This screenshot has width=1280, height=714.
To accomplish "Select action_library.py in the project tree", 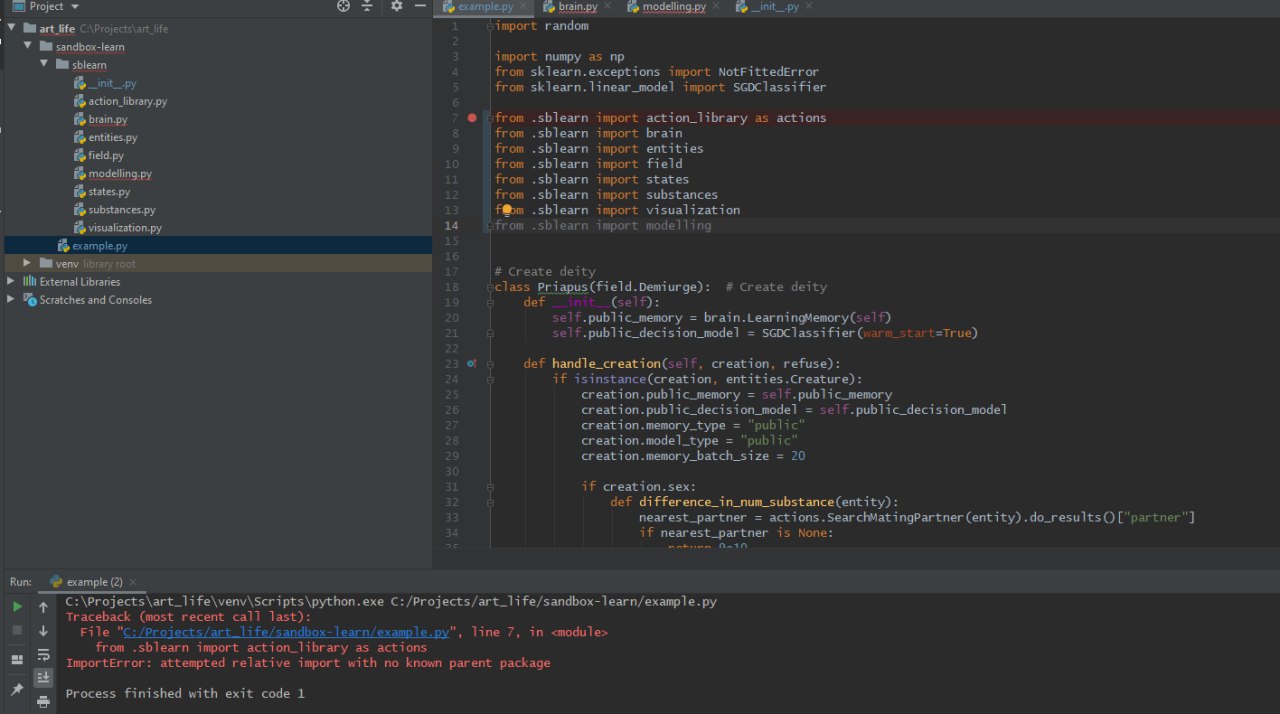I will tap(120, 101).
